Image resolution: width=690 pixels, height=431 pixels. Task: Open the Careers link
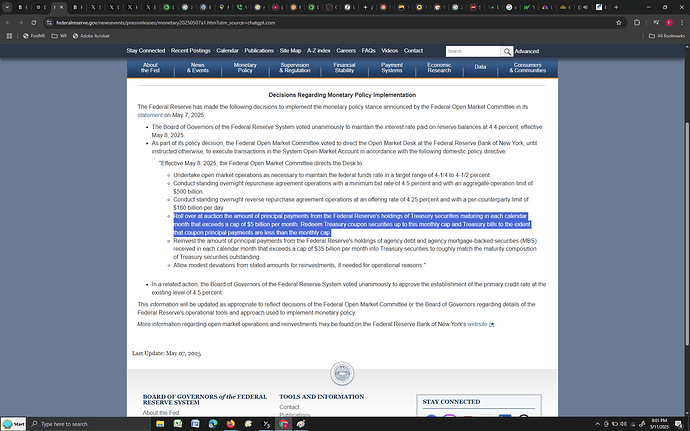click(x=346, y=51)
